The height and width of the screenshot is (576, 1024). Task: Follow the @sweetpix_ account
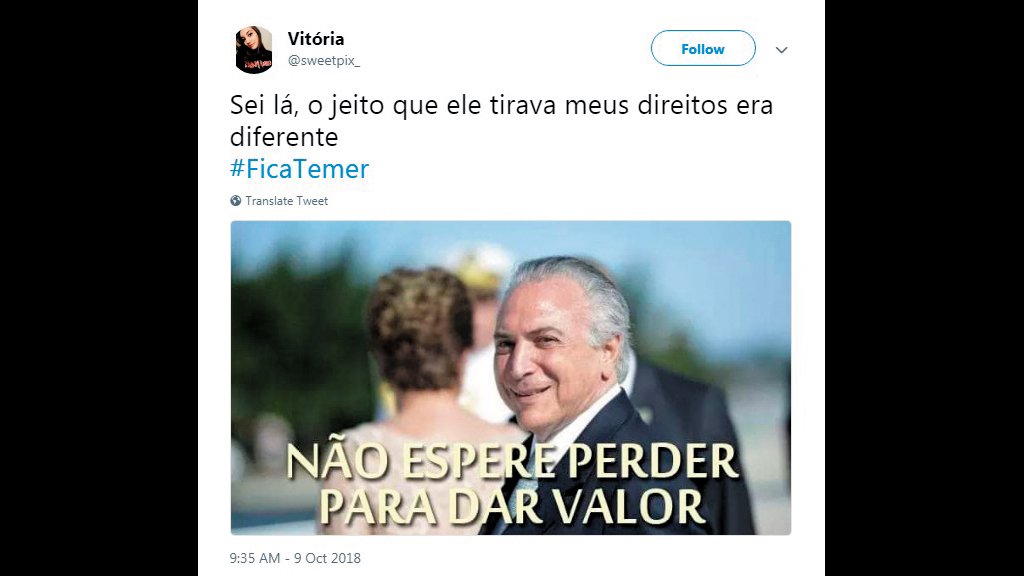[703, 48]
